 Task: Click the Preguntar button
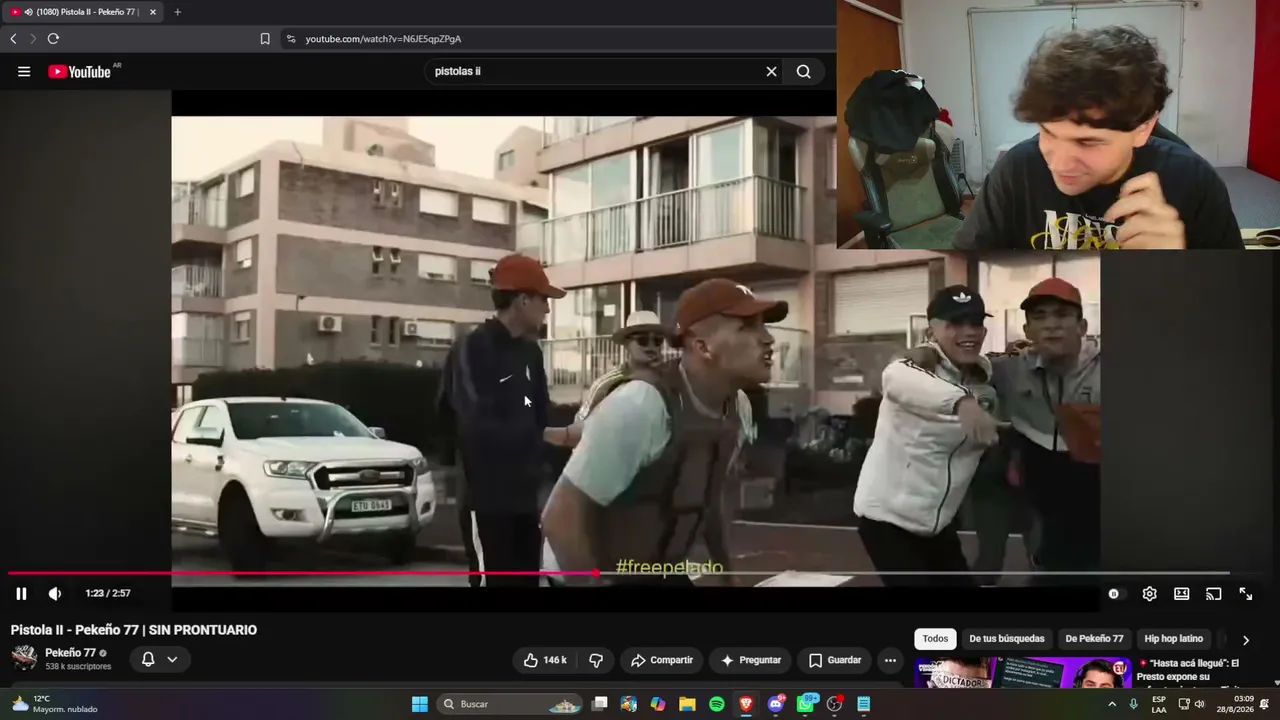pyautogui.click(x=751, y=660)
